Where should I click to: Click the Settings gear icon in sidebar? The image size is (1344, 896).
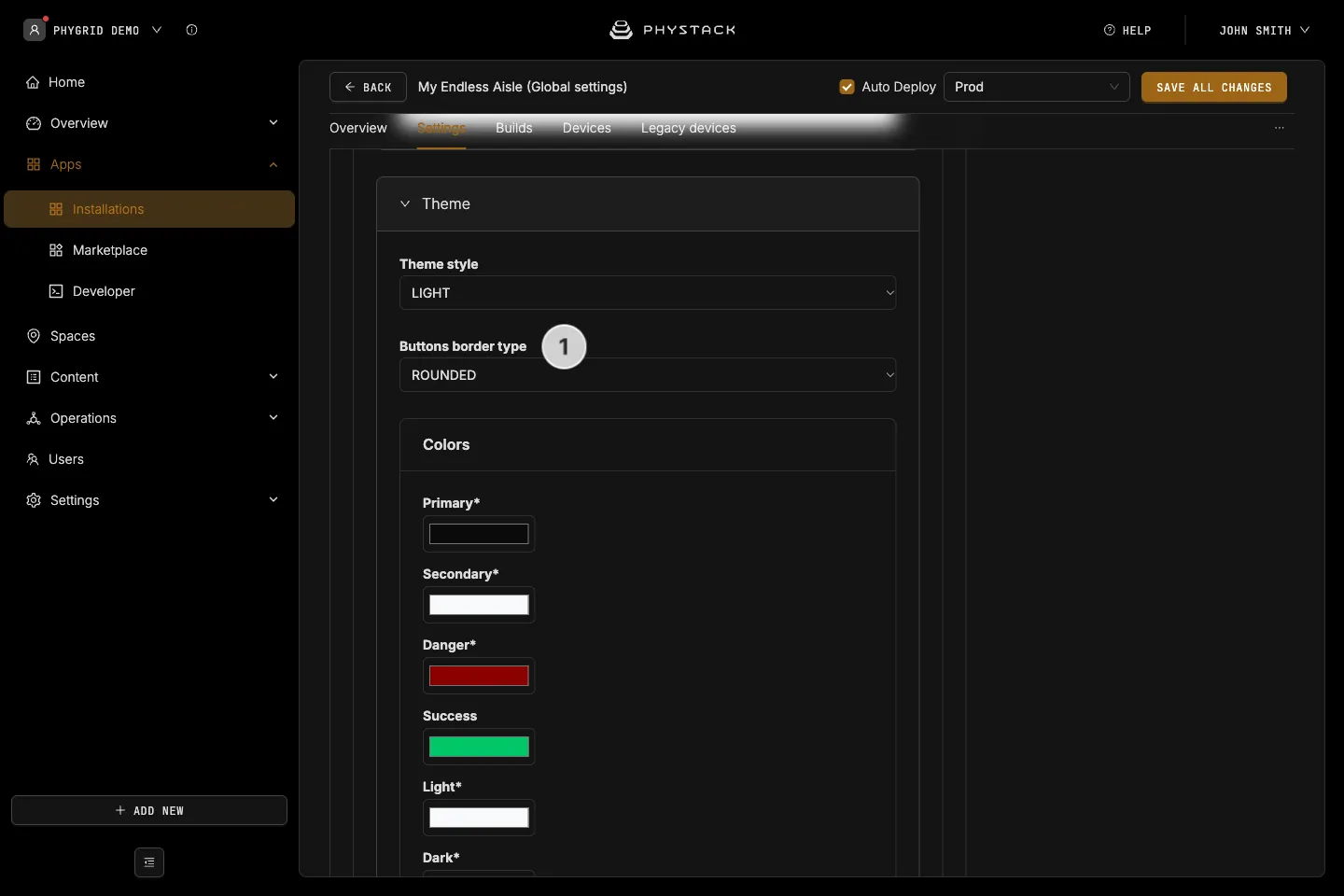(x=34, y=500)
